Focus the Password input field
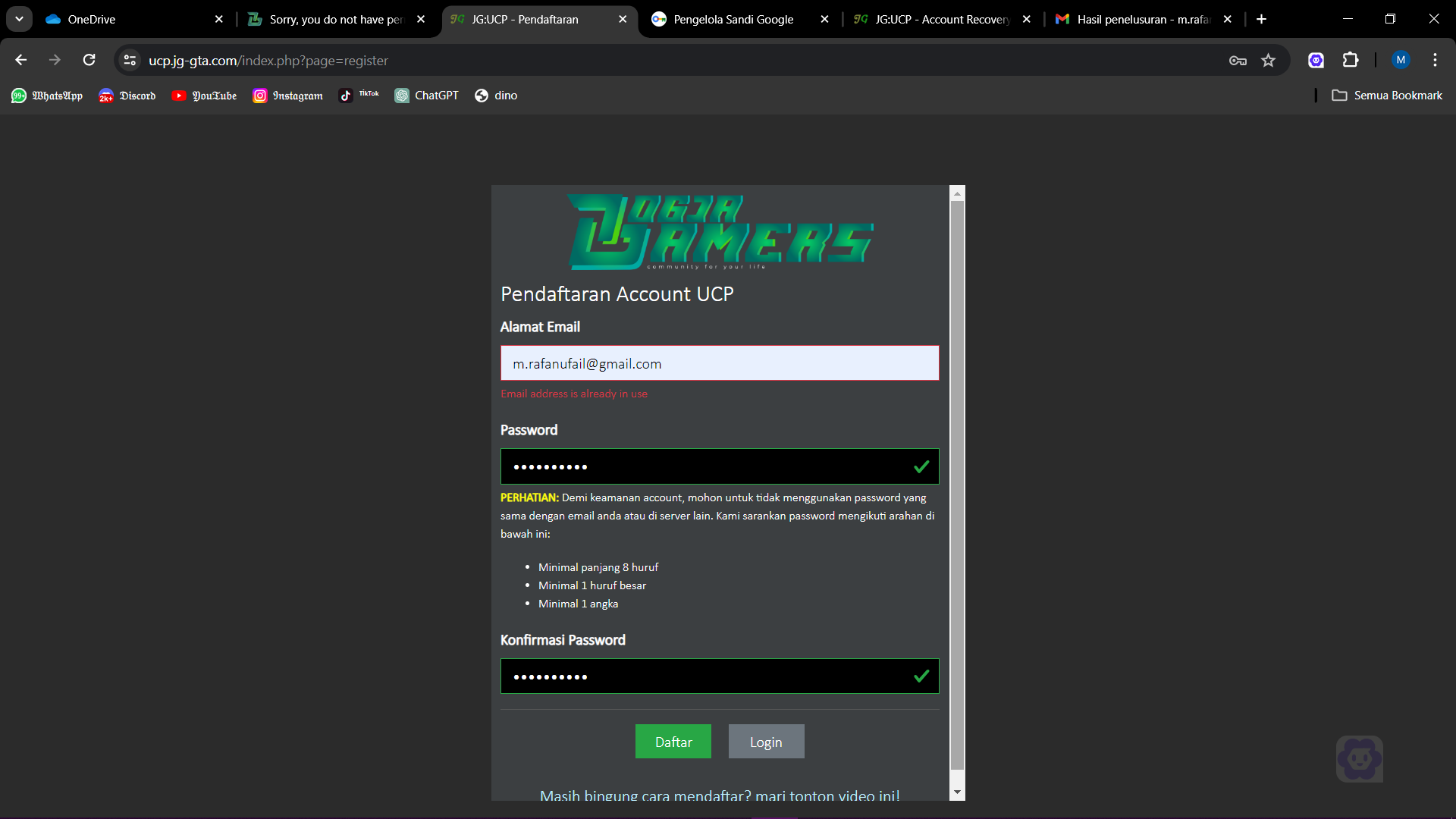1456x819 pixels. pyautogui.click(x=720, y=466)
